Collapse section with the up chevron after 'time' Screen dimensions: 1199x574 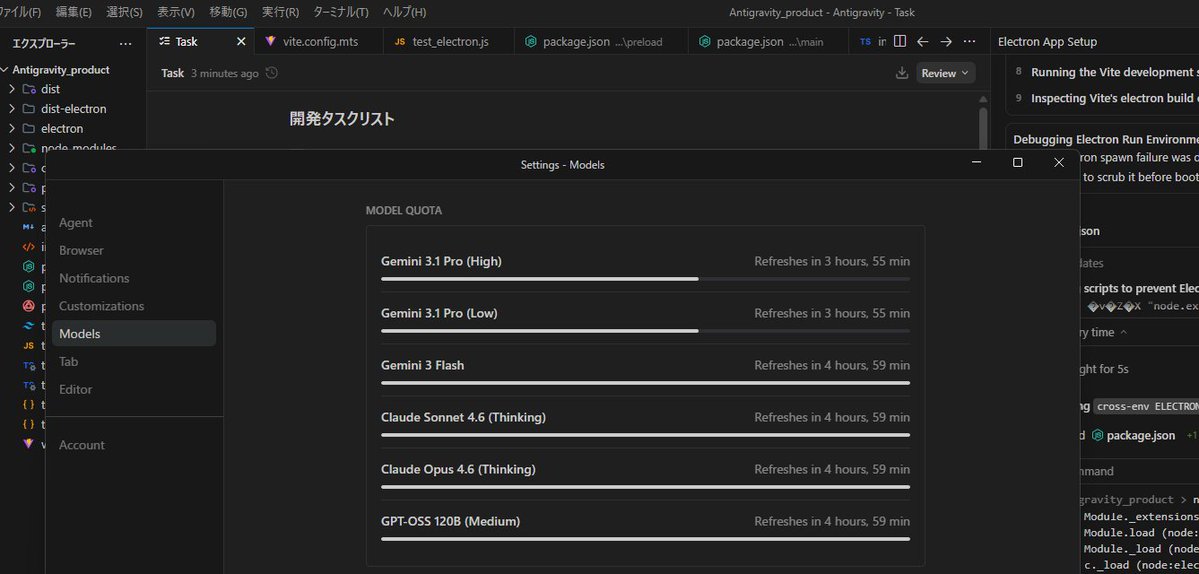pyautogui.click(x=1123, y=332)
